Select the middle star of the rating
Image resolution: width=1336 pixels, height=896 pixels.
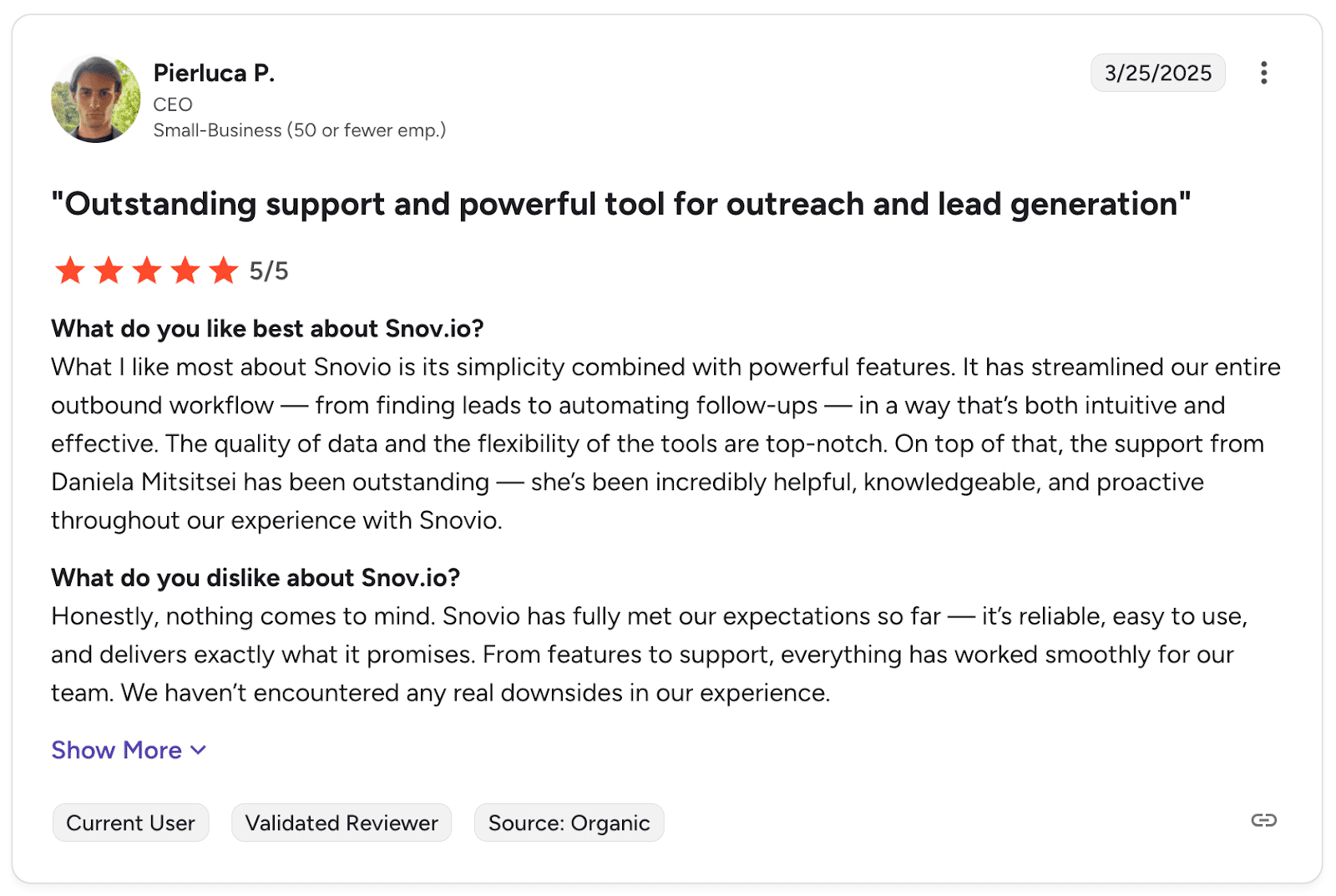[147, 270]
